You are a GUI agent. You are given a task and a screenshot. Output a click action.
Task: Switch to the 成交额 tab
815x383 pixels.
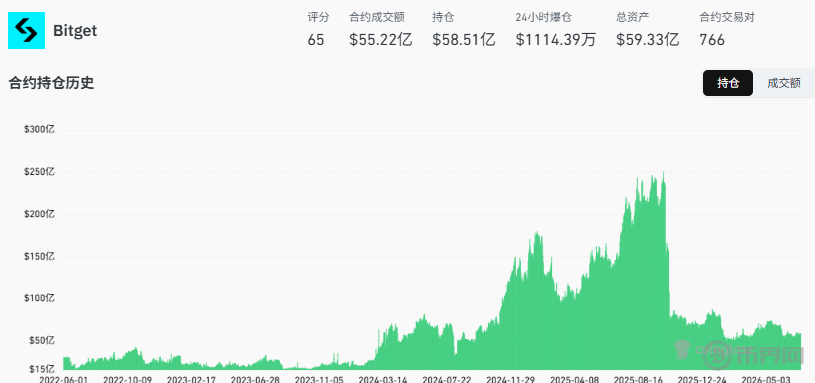pos(784,83)
